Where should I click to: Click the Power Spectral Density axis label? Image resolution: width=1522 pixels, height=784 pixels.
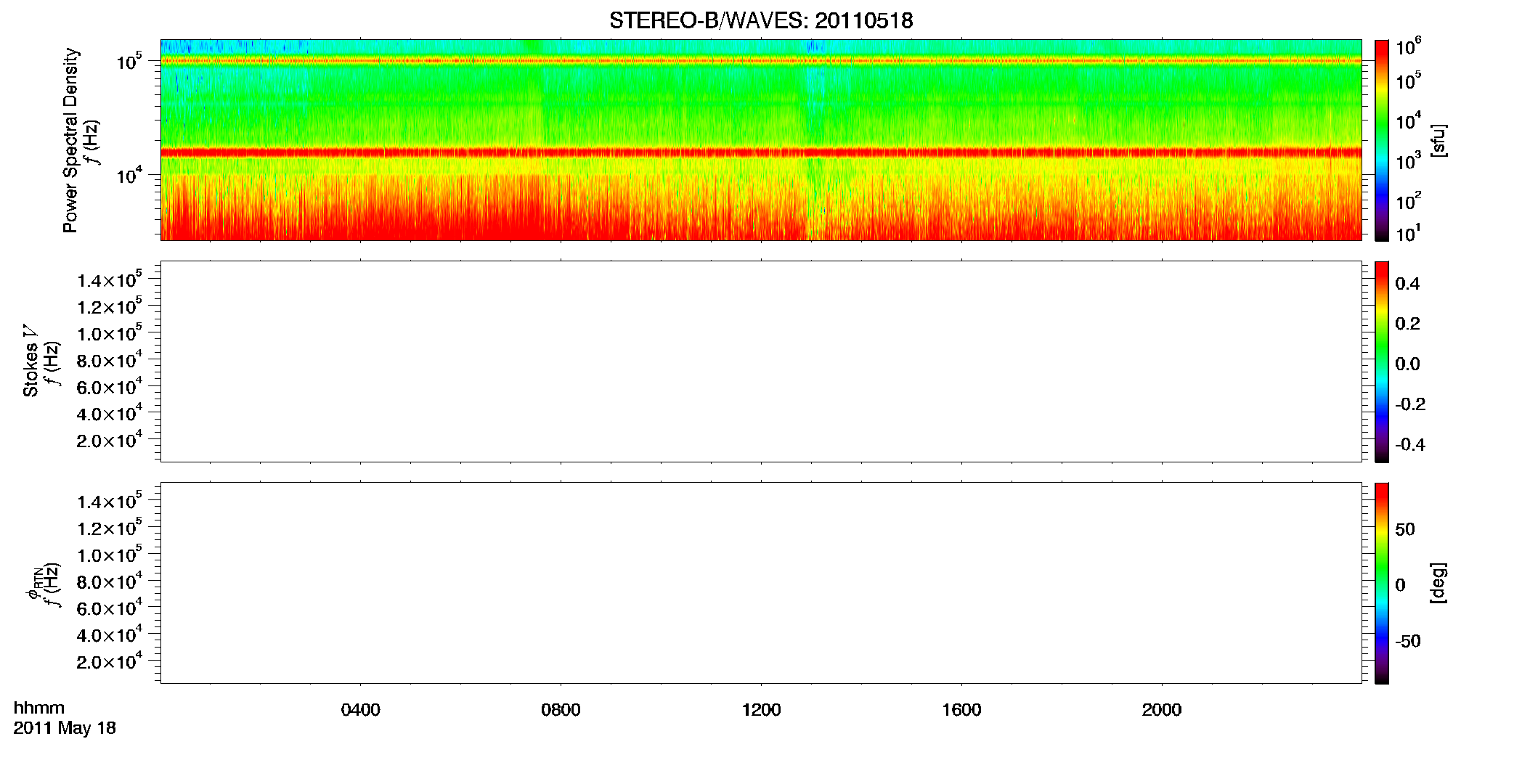coord(70,140)
